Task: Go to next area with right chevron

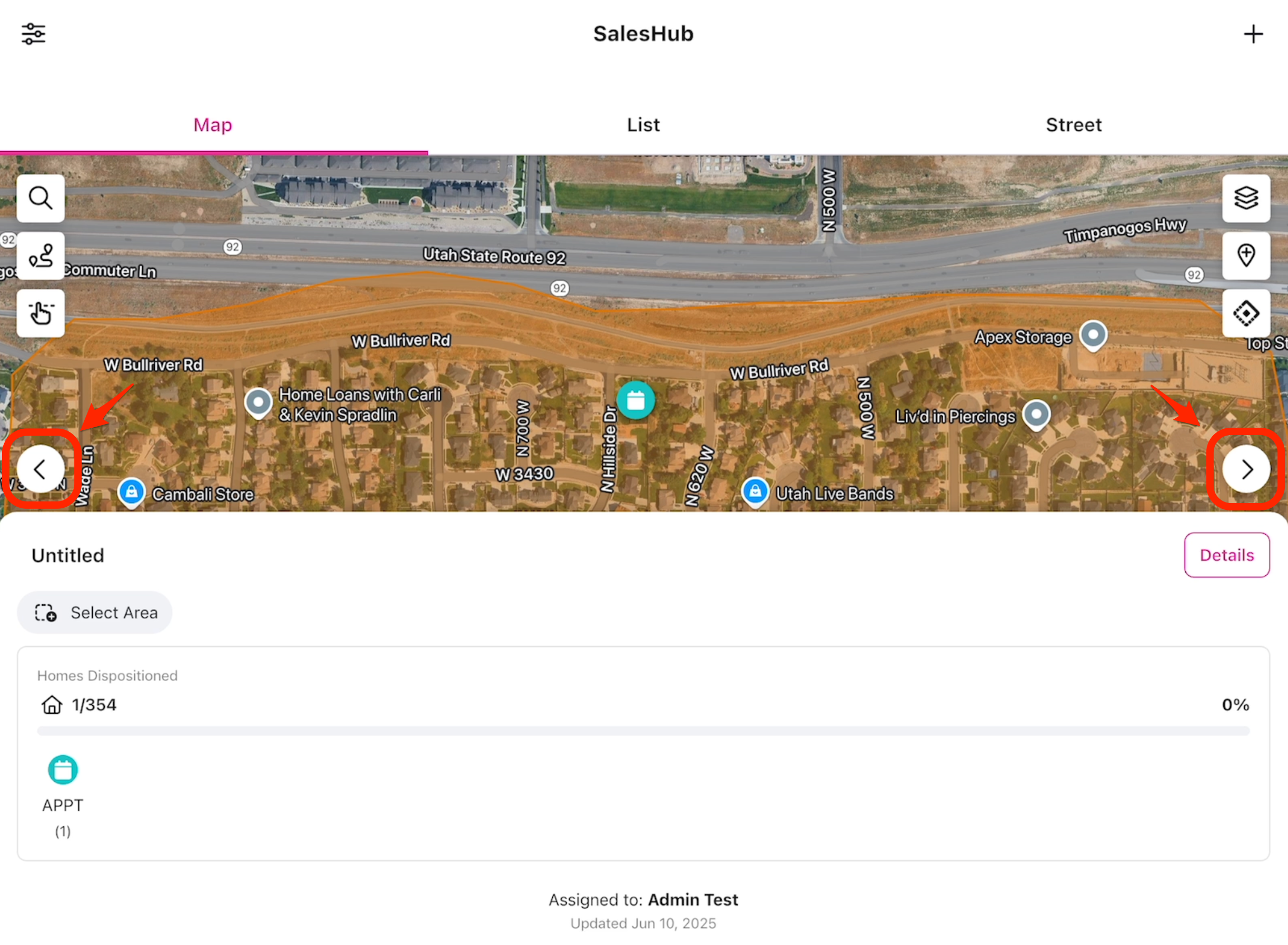Action: (1246, 469)
